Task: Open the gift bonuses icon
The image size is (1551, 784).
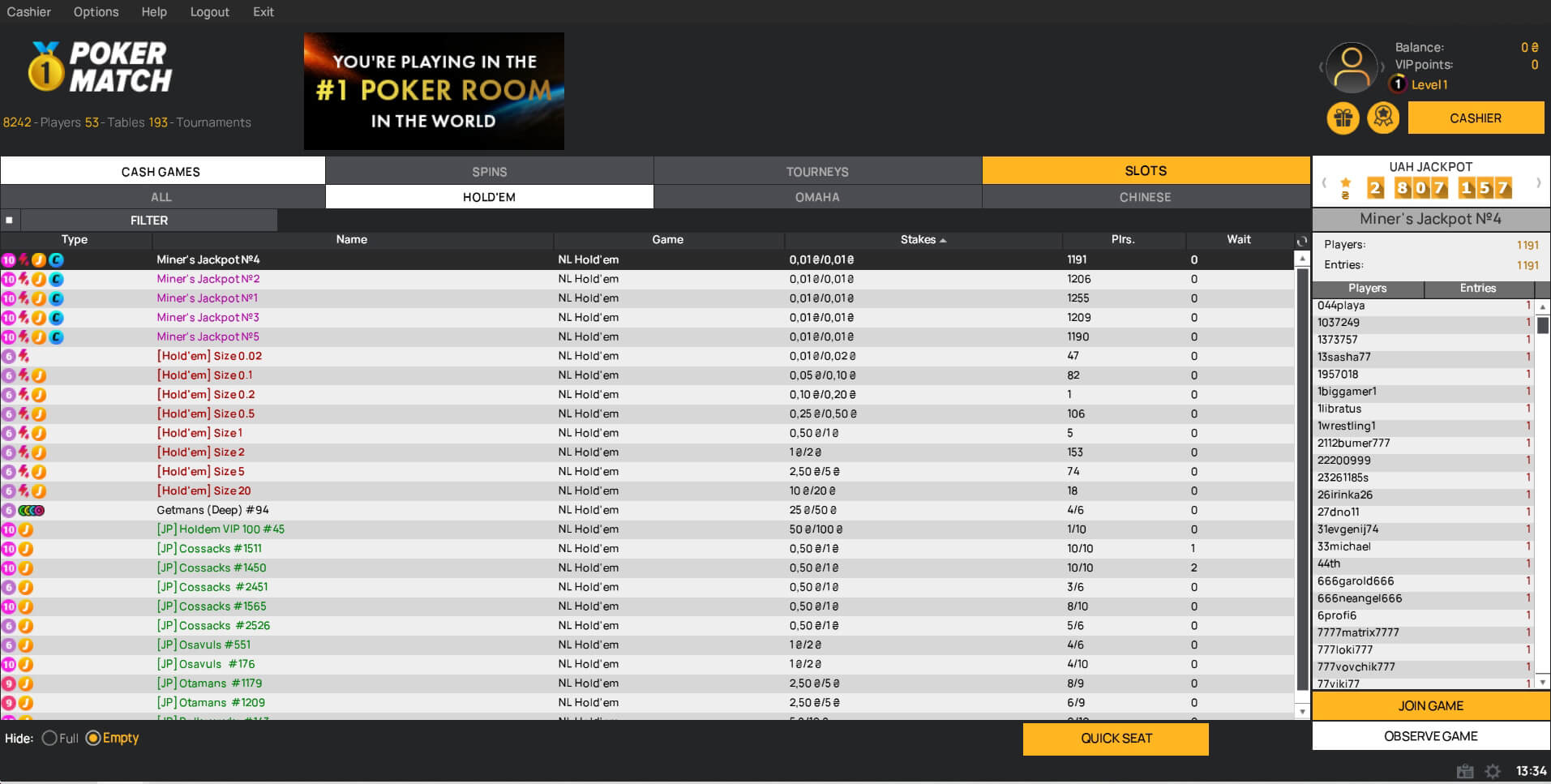Action: tap(1343, 118)
